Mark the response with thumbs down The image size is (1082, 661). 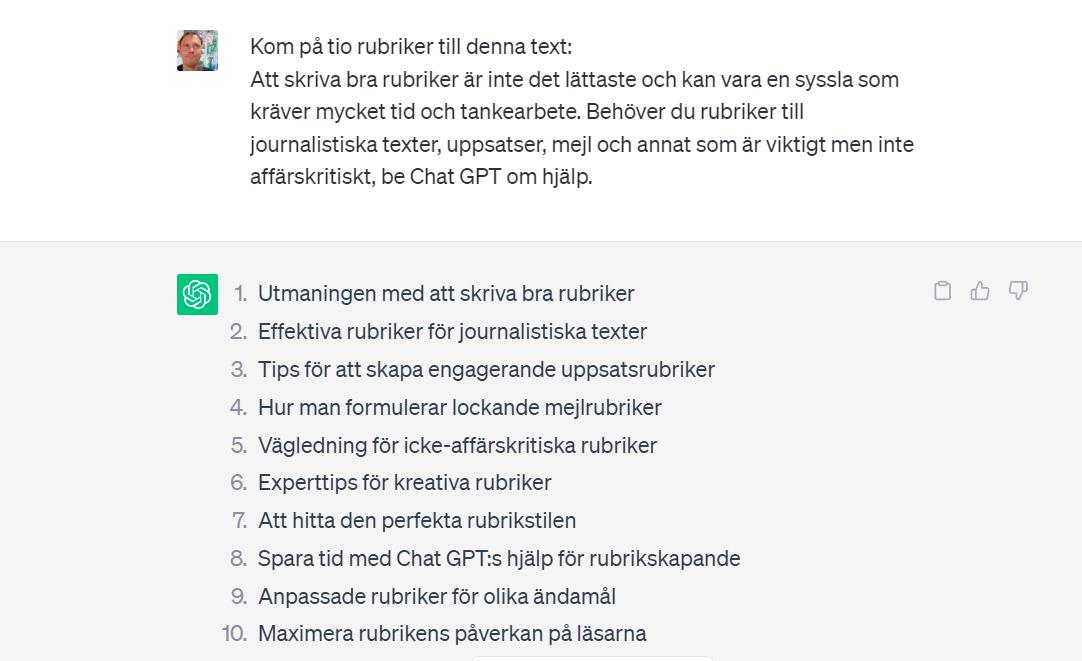[1019, 290]
